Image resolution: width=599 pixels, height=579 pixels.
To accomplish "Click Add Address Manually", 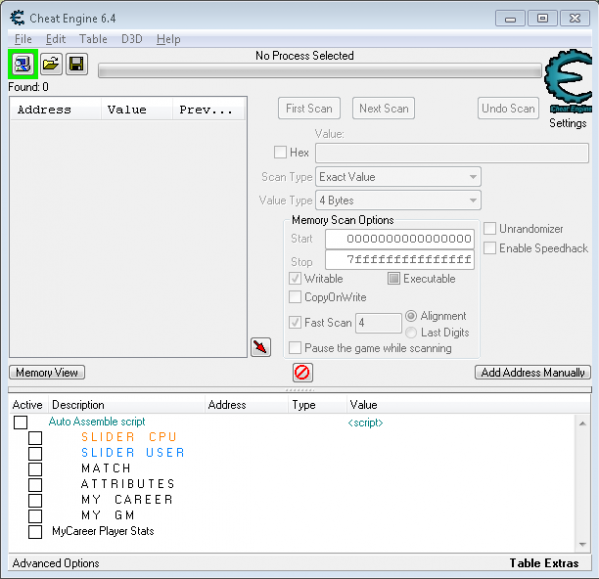I will (533, 372).
